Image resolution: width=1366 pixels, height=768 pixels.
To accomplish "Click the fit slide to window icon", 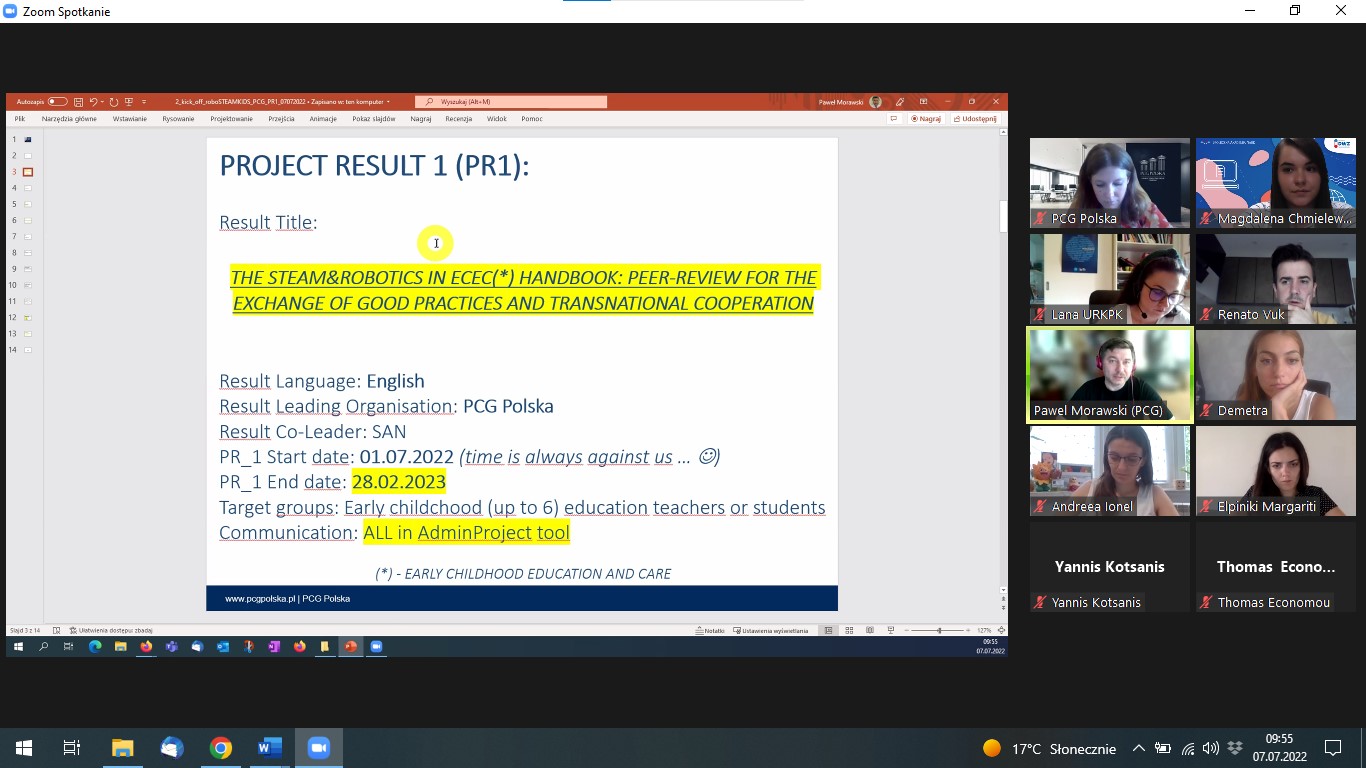I will (1001, 631).
